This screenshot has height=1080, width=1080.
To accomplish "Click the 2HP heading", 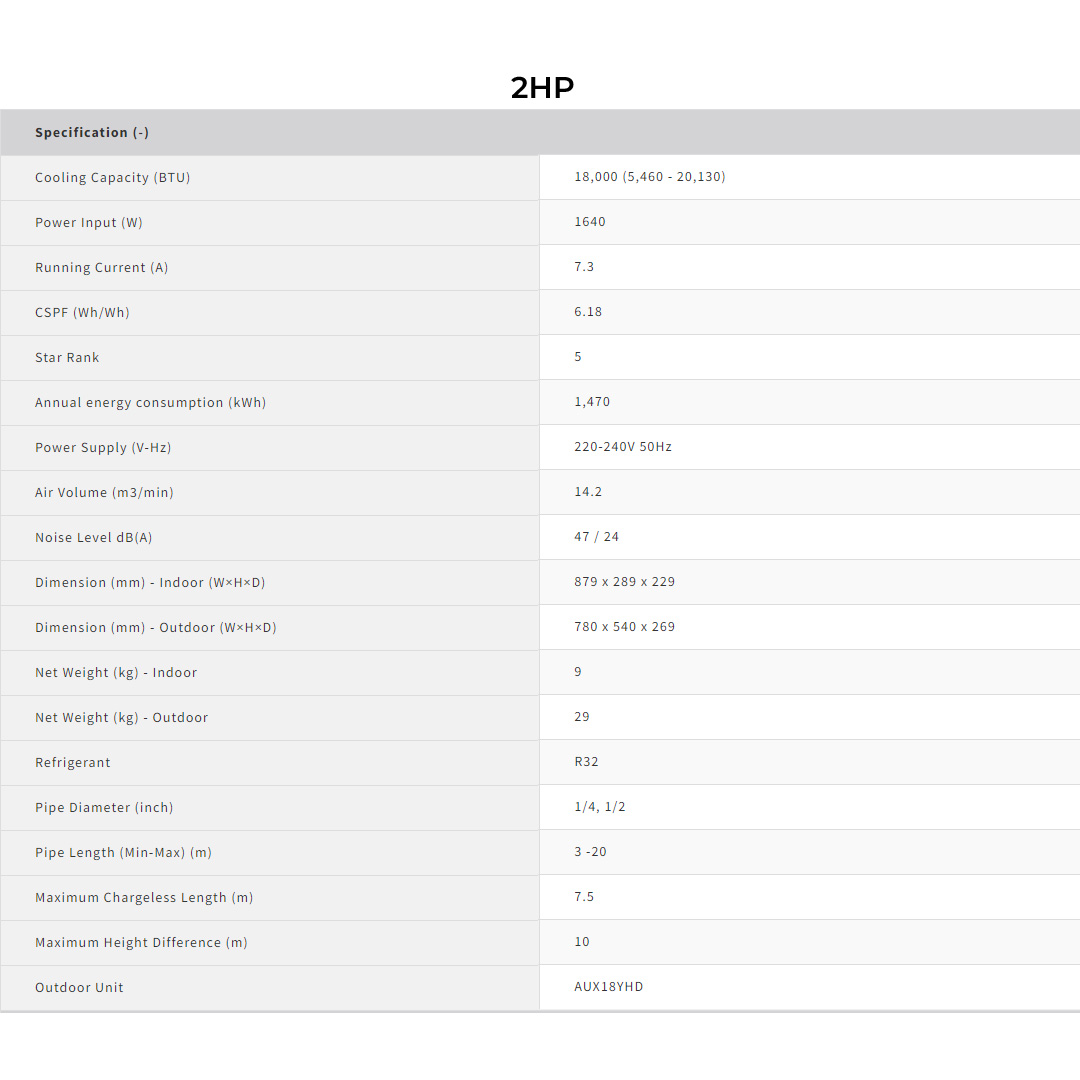I will [542, 88].
